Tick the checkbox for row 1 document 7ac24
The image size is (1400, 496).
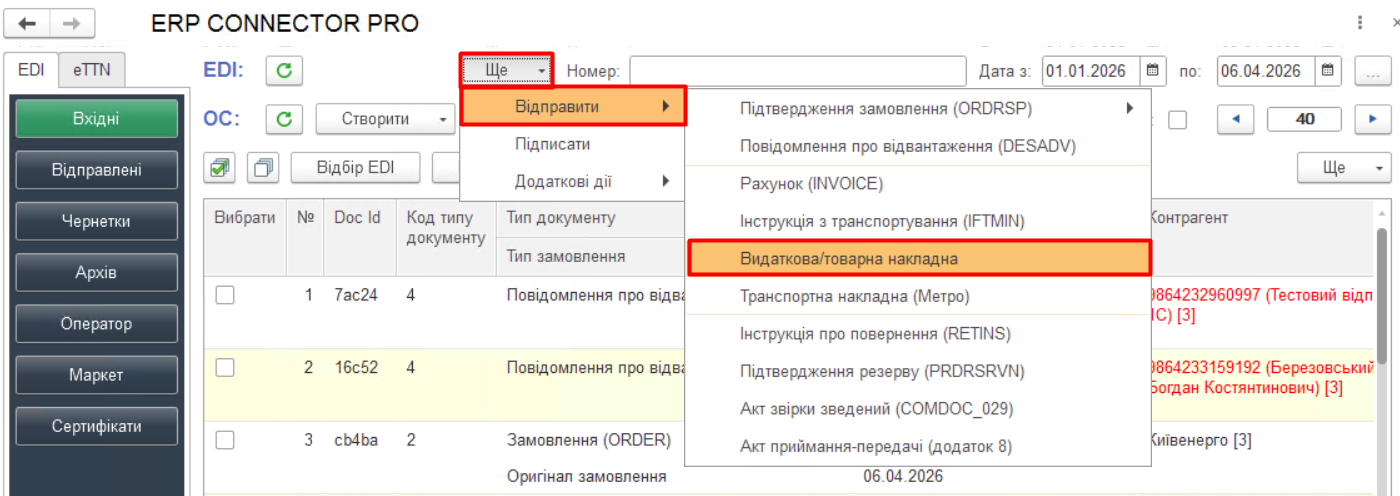pos(225,294)
